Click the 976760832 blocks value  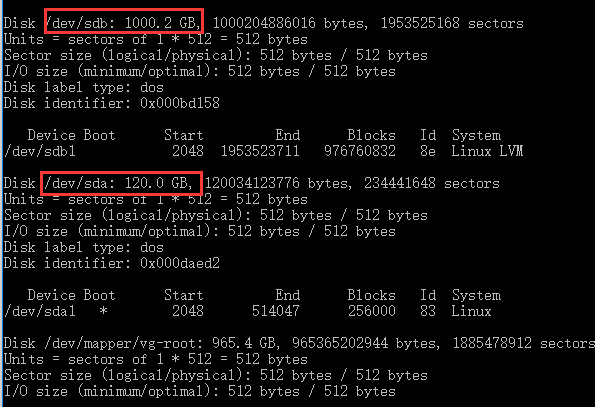pyautogui.click(x=360, y=151)
